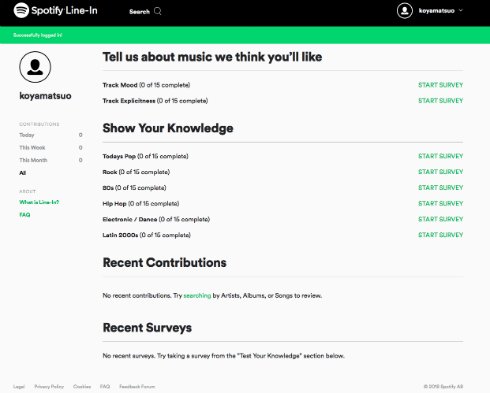Click the Spotify logo icon
Image resolution: width=490 pixels, height=393 pixels.
[21, 10]
